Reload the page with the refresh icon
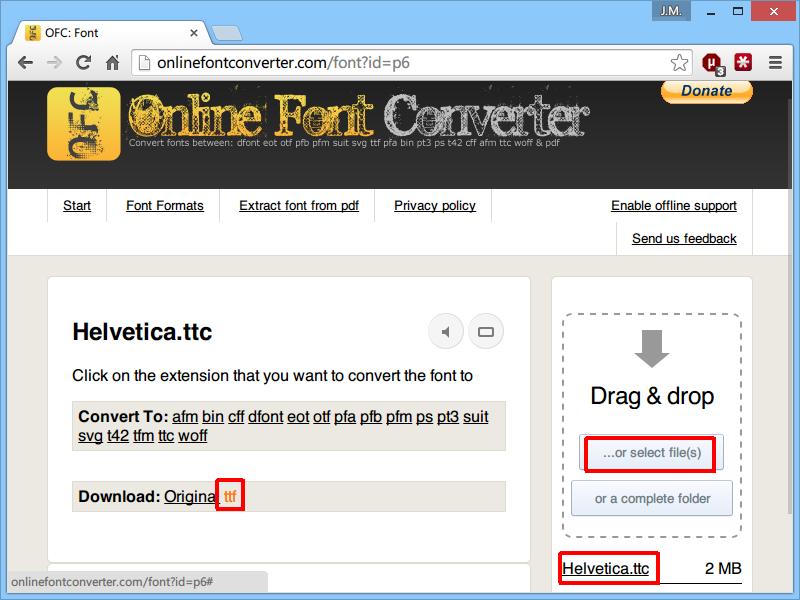 coord(84,63)
